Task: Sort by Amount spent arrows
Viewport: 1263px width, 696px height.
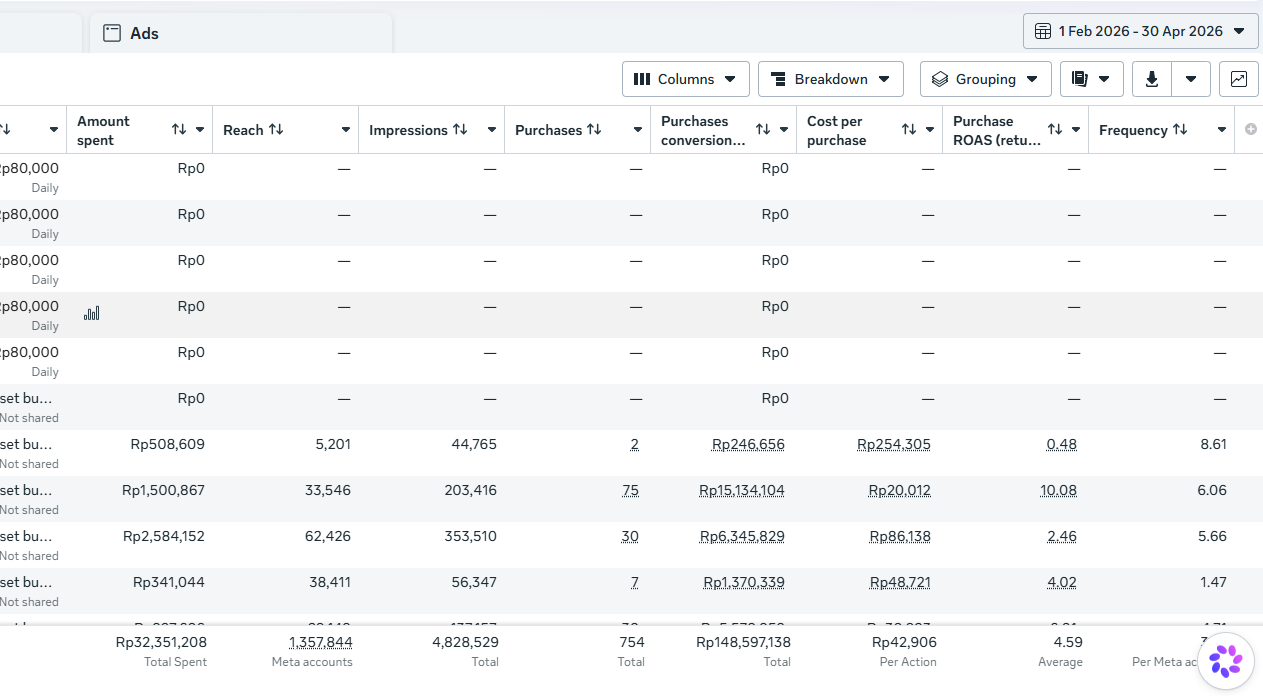Action: [179, 130]
